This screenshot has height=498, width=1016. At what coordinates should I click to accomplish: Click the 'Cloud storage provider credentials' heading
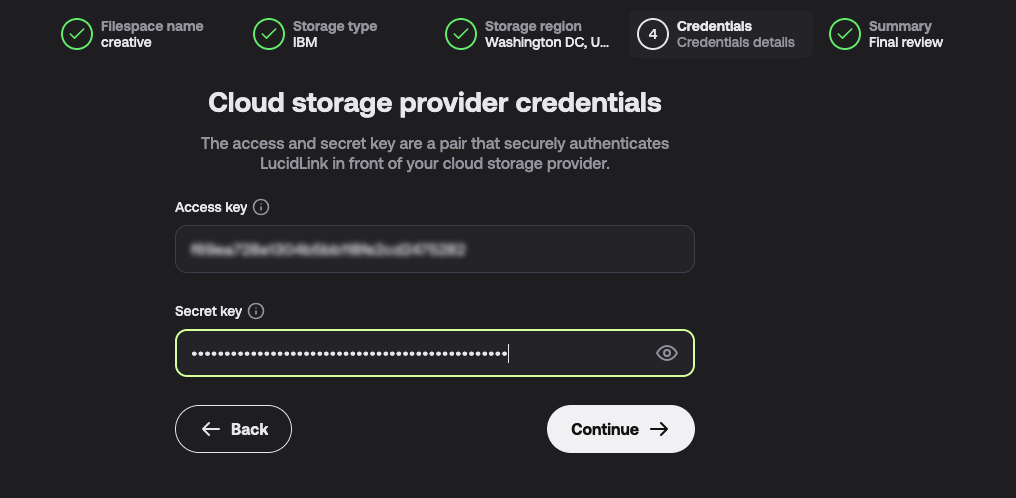click(x=435, y=102)
